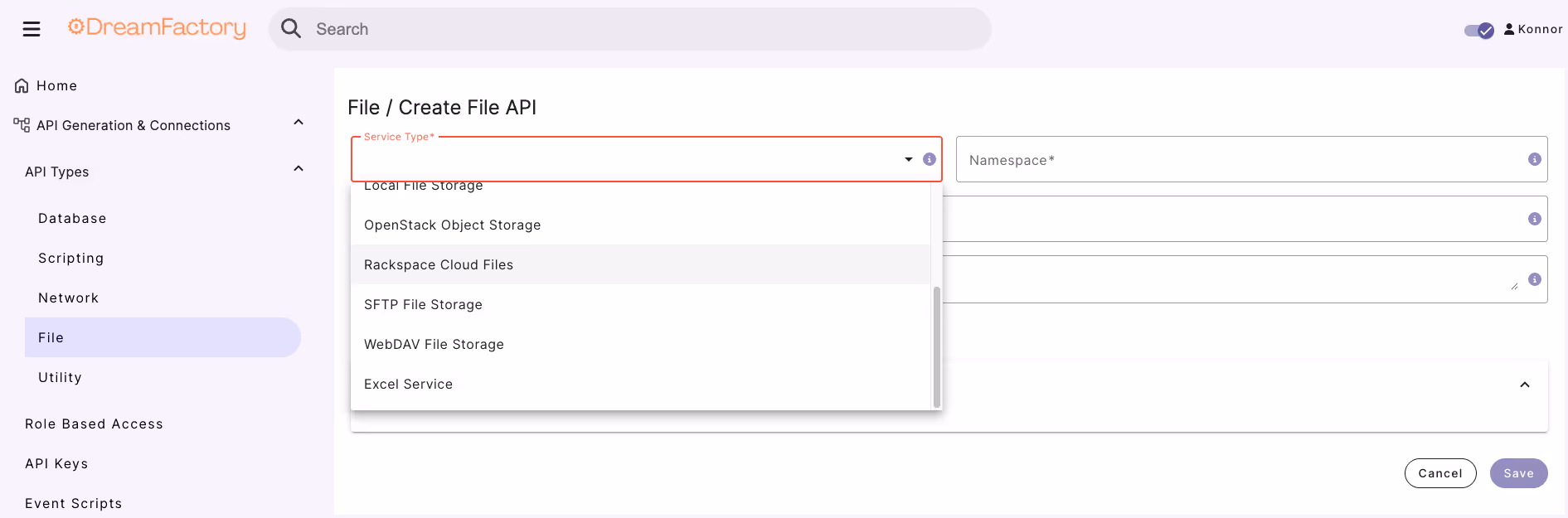The image size is (1568, 518).
Task: Go to Home in the sidebar
Action: tap(56, 85)
